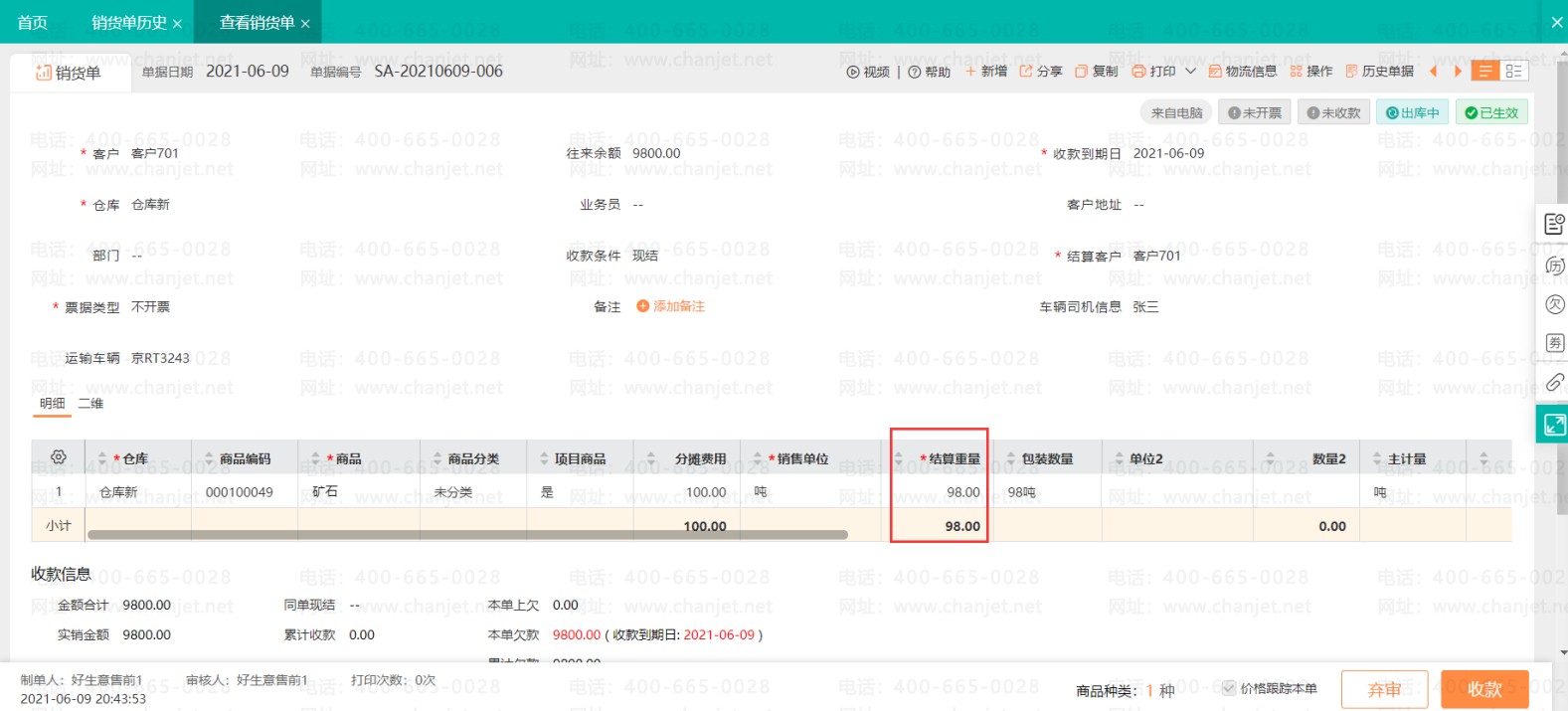
Task: Click the table horizontal scrollbar
Action: pyautogui.click(x=467, y=535)
